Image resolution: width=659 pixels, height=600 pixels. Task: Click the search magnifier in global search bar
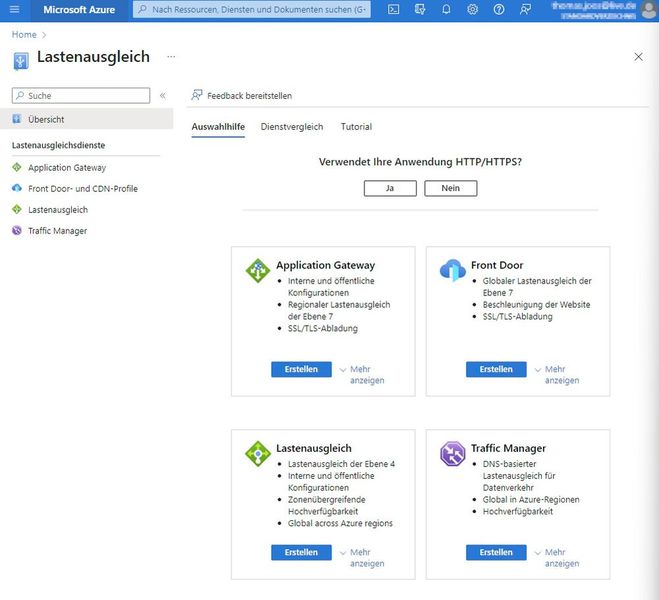(143, 9)
